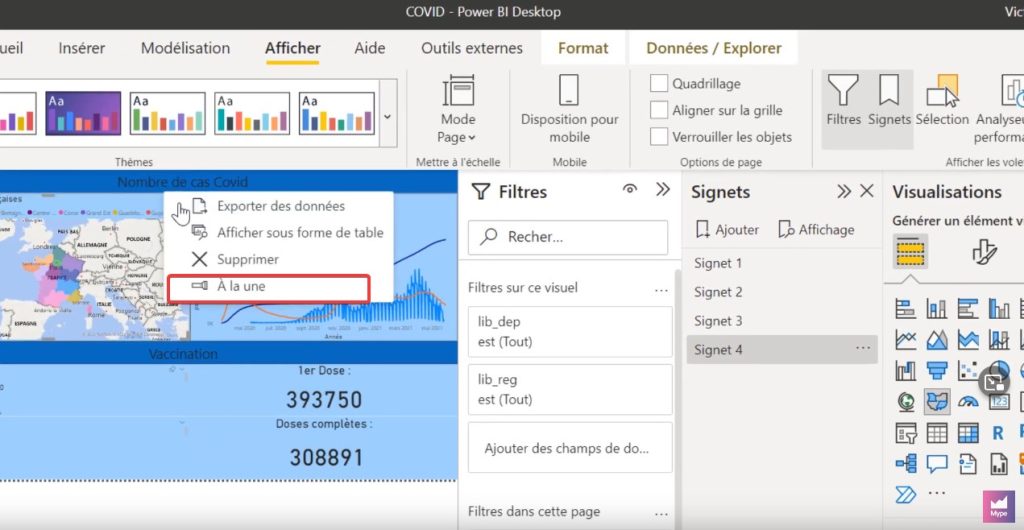Collapse the Signets pane with chevrons

point(844,191)
